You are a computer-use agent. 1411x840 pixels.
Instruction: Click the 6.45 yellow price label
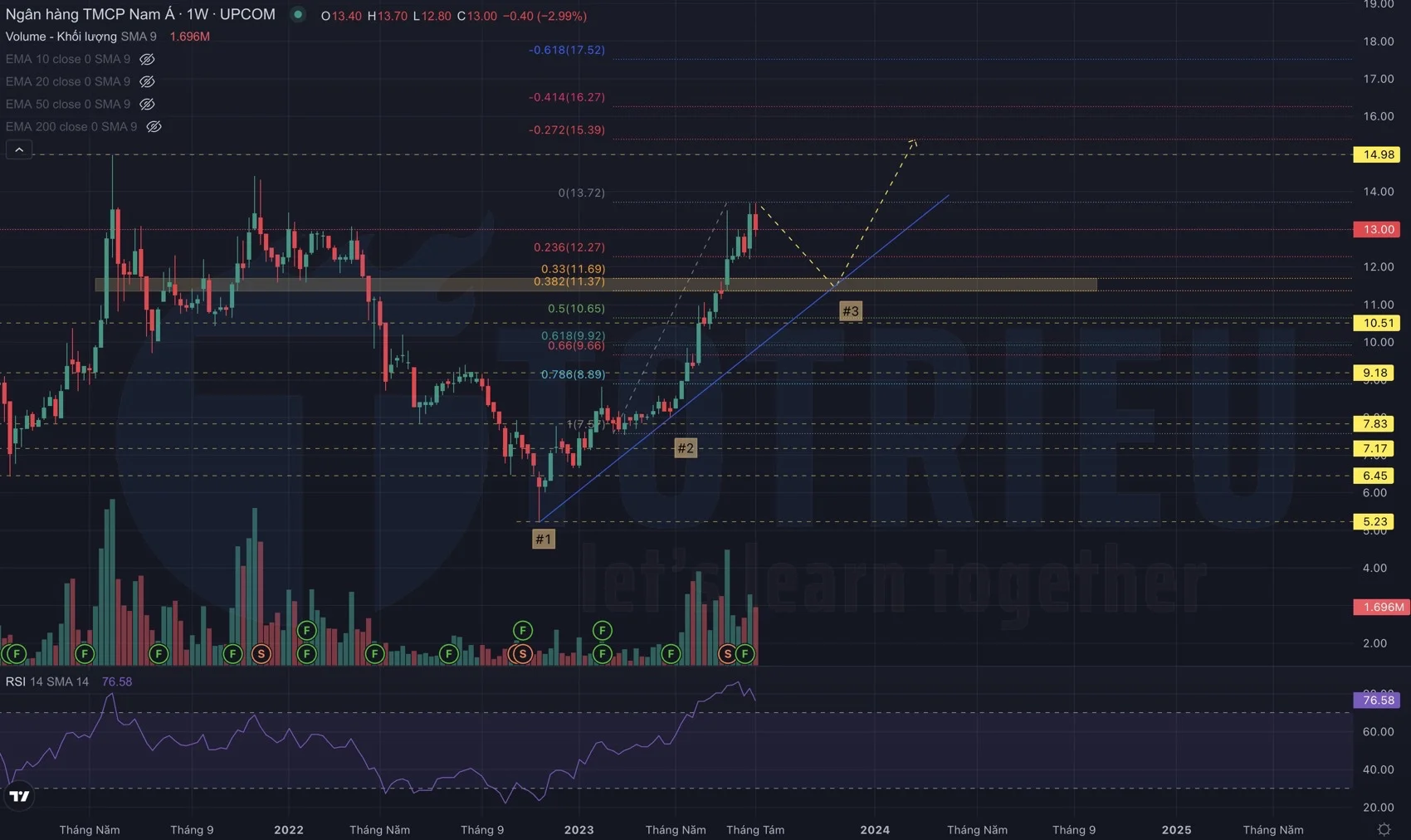click(x=1375, y=476)
